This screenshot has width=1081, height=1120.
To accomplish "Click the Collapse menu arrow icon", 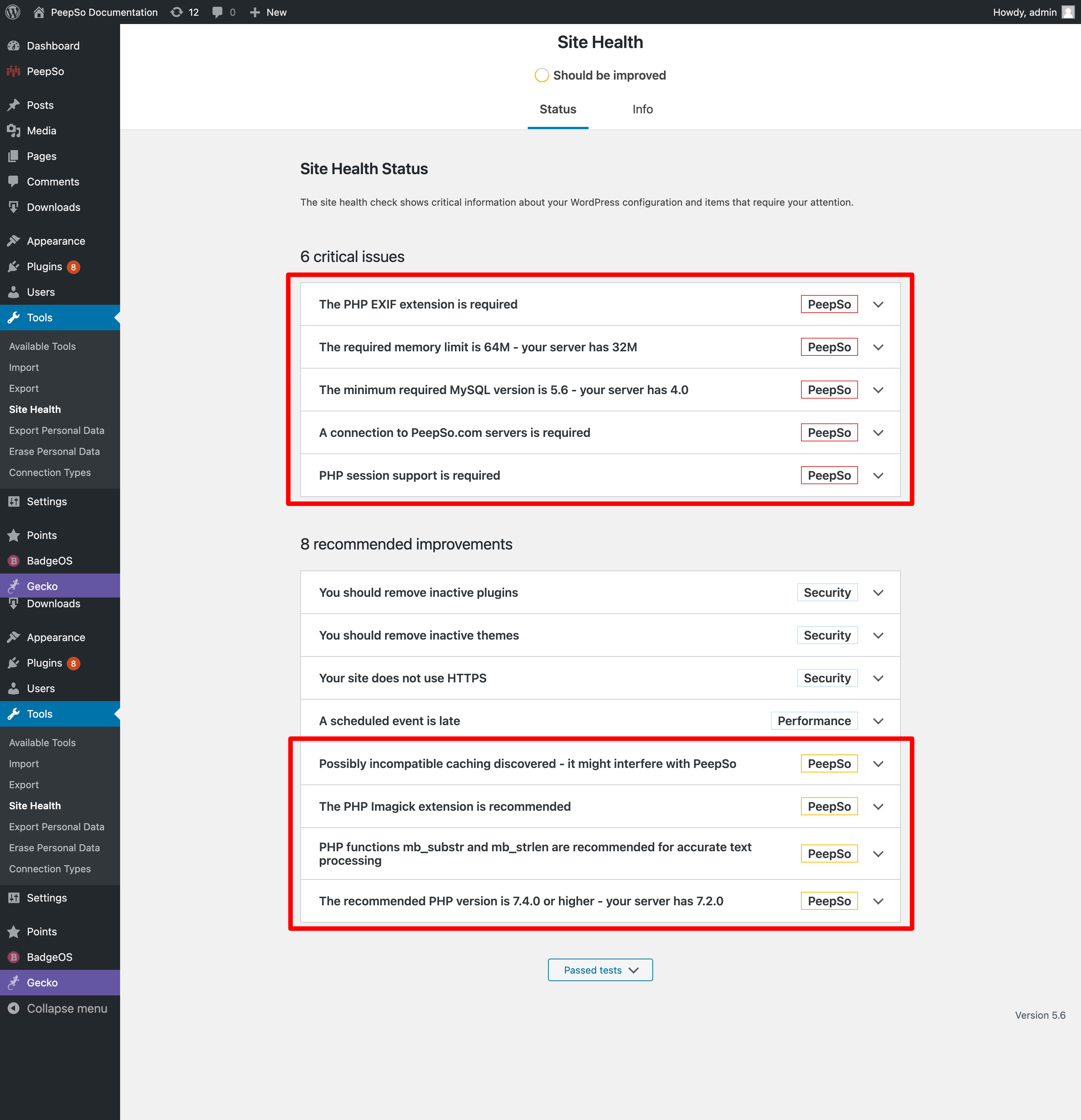I will [14, 1008].
